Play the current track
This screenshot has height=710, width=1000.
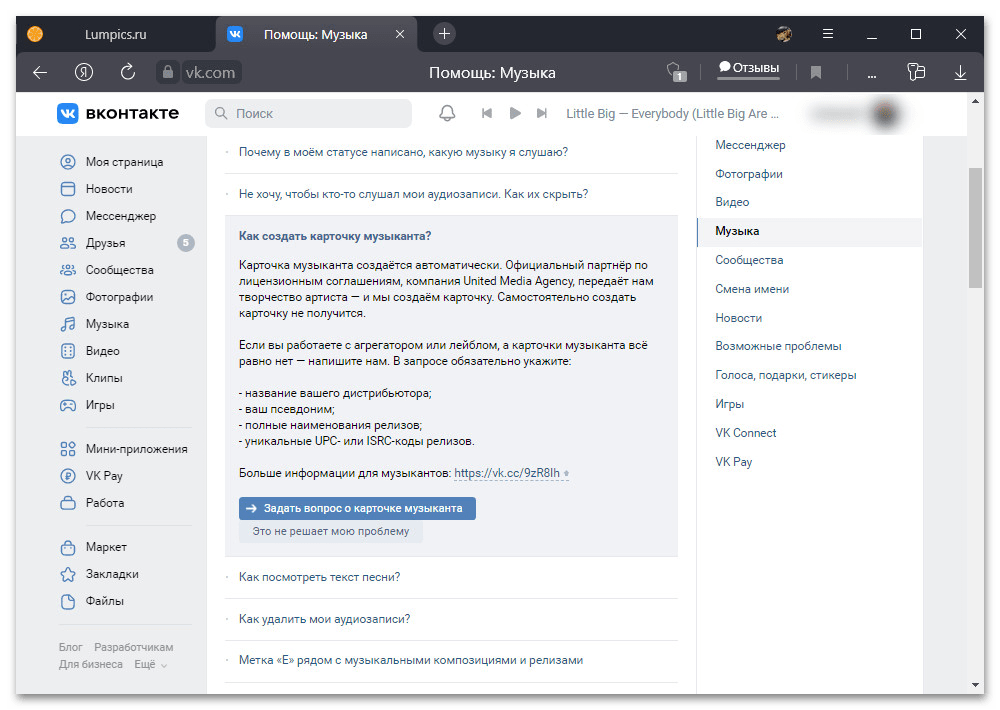515,114
